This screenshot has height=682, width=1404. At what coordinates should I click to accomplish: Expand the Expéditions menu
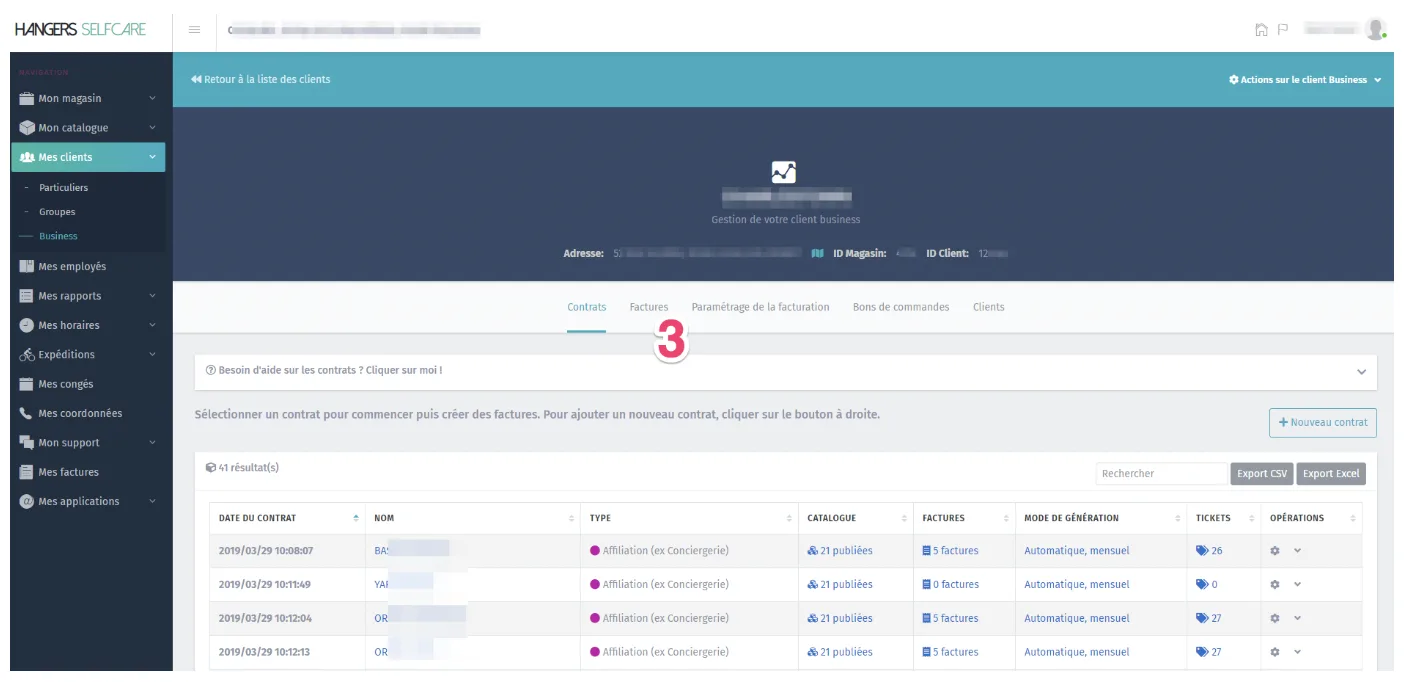click(152, 355)
